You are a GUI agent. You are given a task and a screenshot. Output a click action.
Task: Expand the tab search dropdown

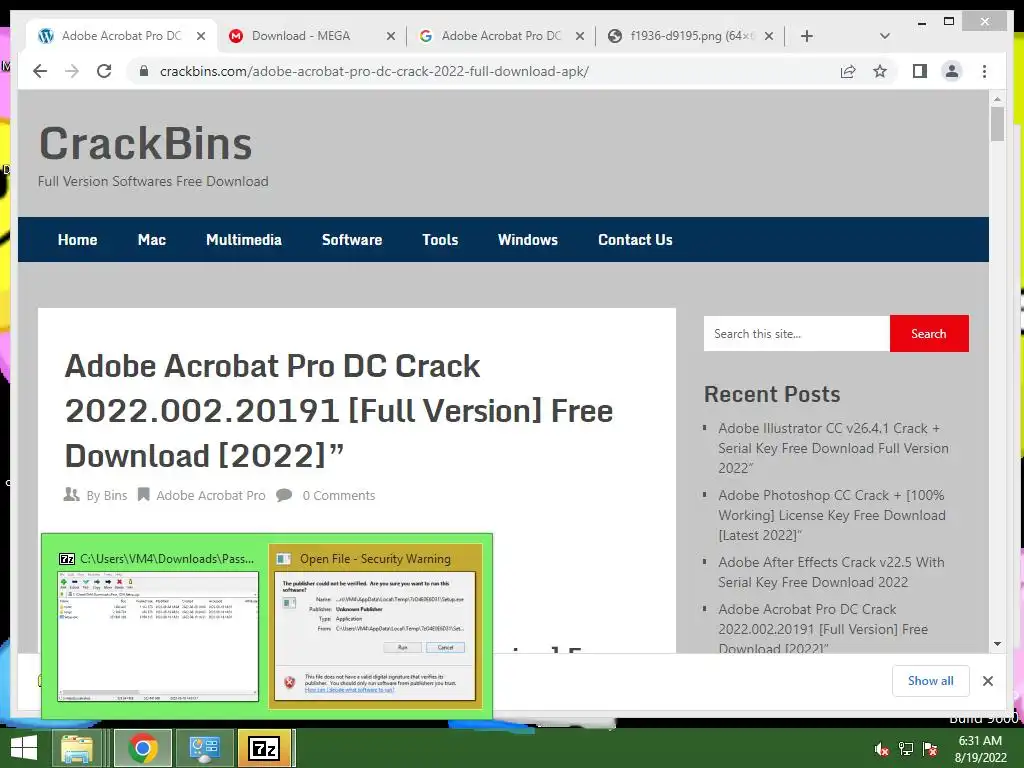tap(884, 36)
